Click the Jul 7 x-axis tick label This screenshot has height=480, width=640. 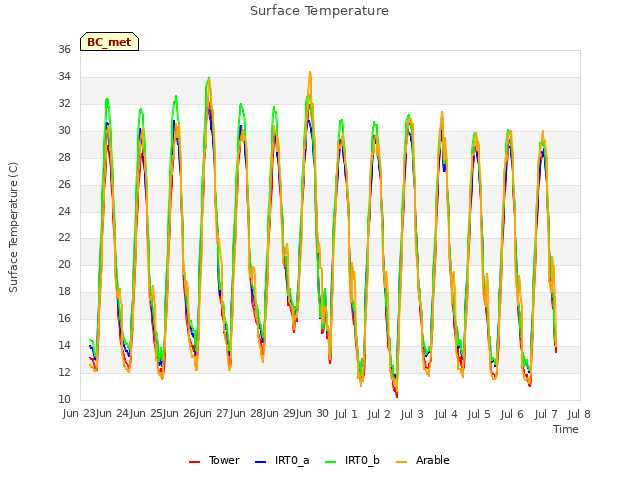546,414
